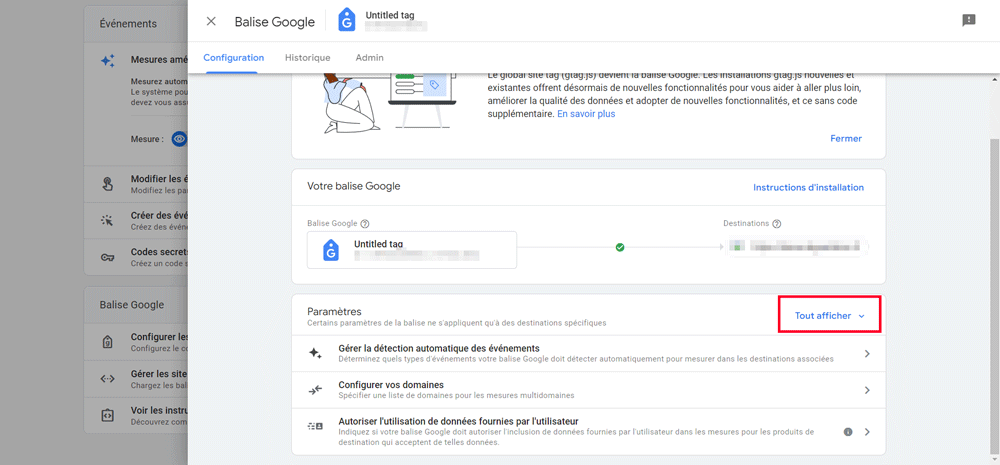Viewport: 1000px width, 465px height.
Task: Open Gérer la détection automatique chevron
Action: (x=867, y=353)
